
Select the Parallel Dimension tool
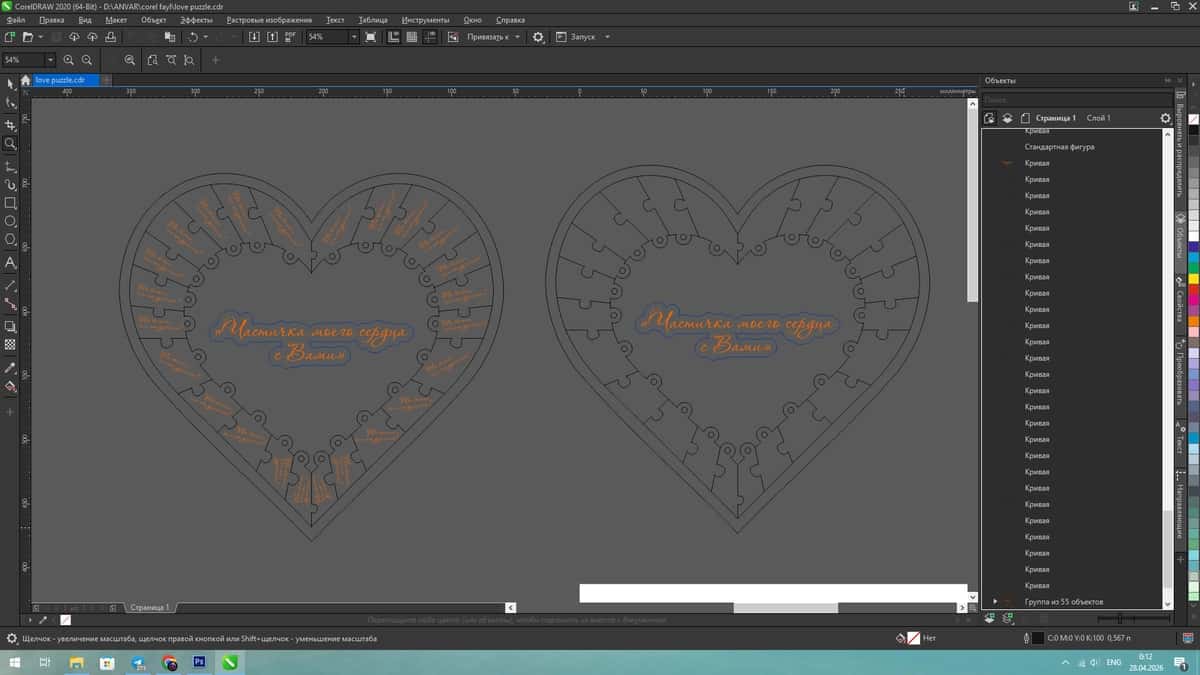10,285
